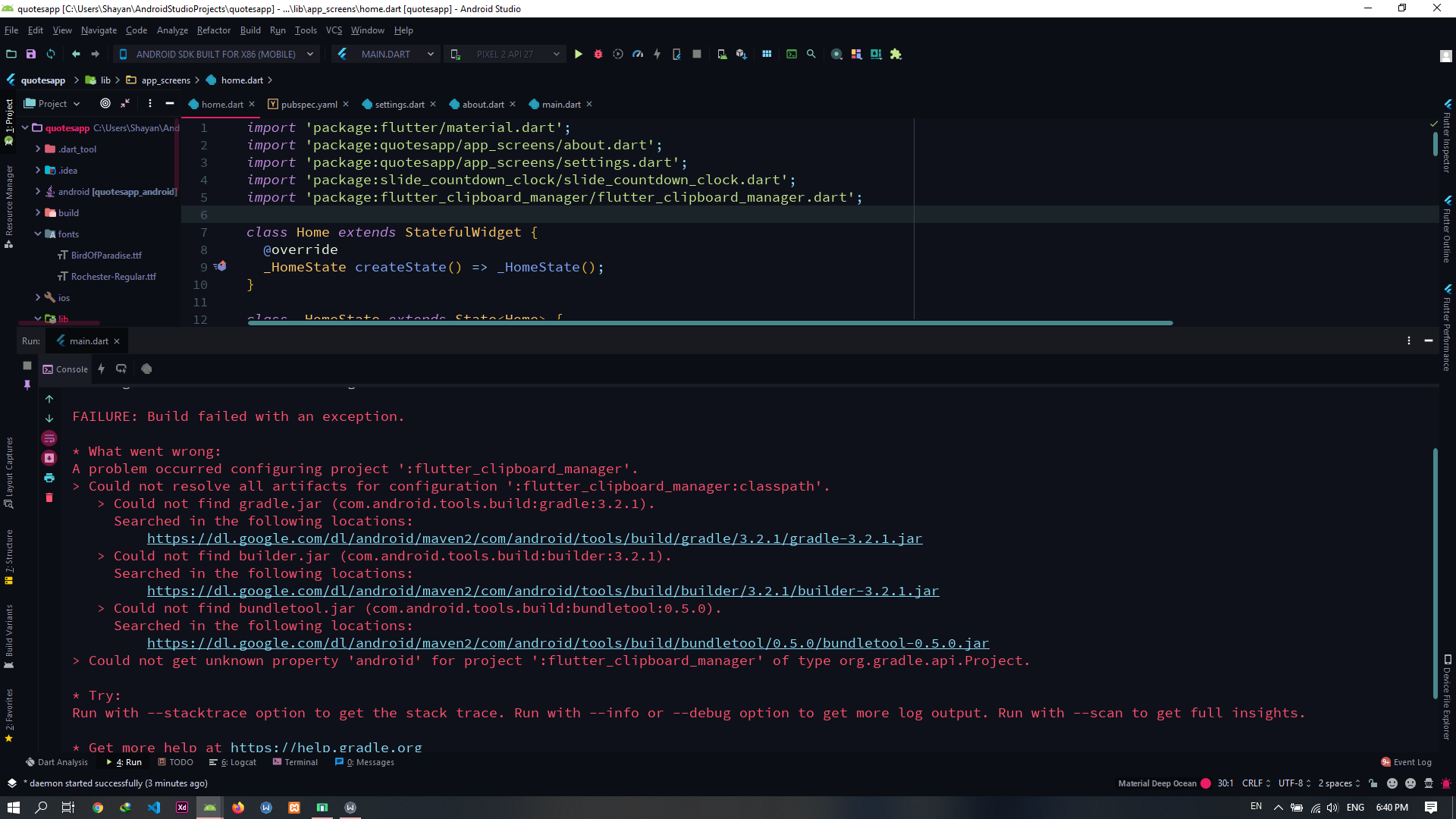Open the MAIN.DART run configuration dropdown
The image size is (1456, 819).
pyautogui.click(x=385, y=55)
